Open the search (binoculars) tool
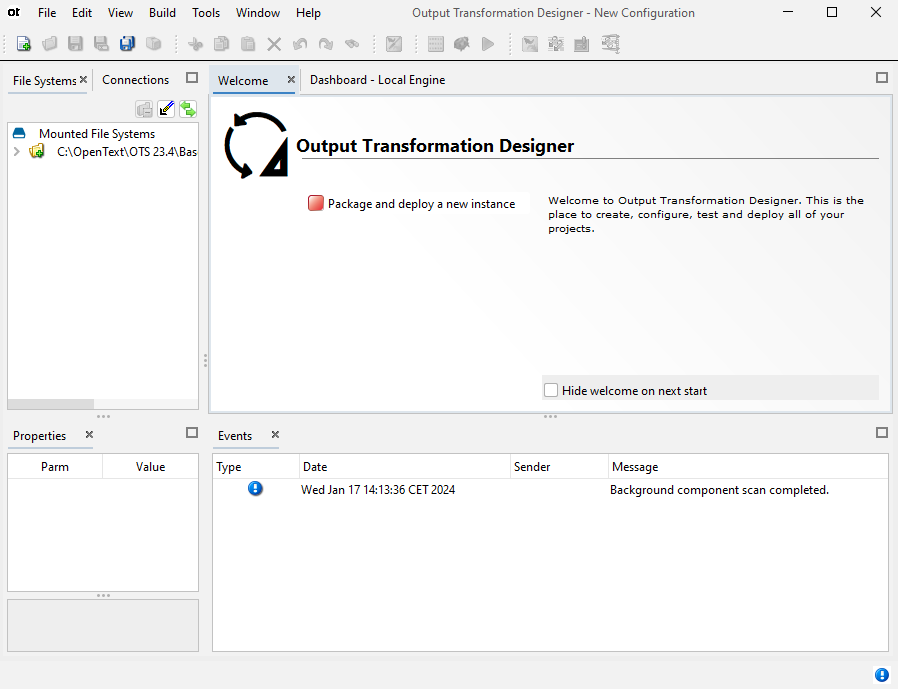 point(352,44)
